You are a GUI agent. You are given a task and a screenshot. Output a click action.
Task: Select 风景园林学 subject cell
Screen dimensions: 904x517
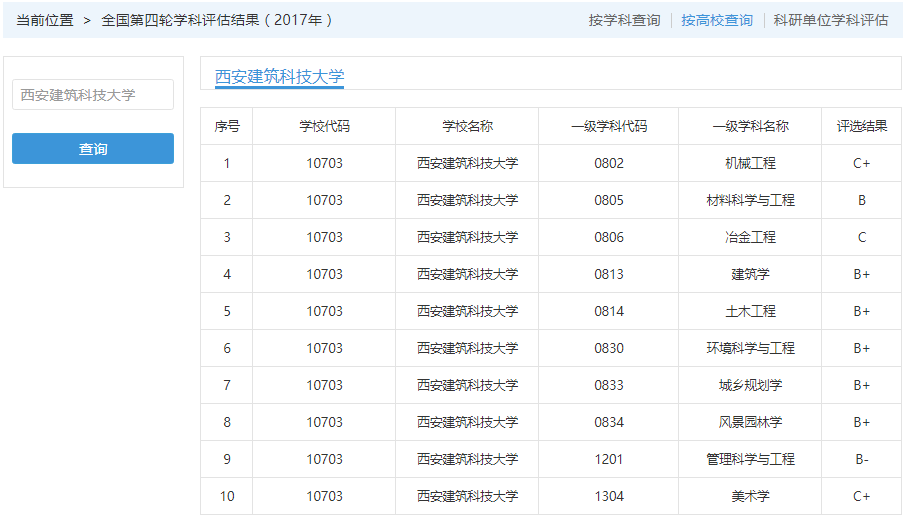click(x=750, y=422)
